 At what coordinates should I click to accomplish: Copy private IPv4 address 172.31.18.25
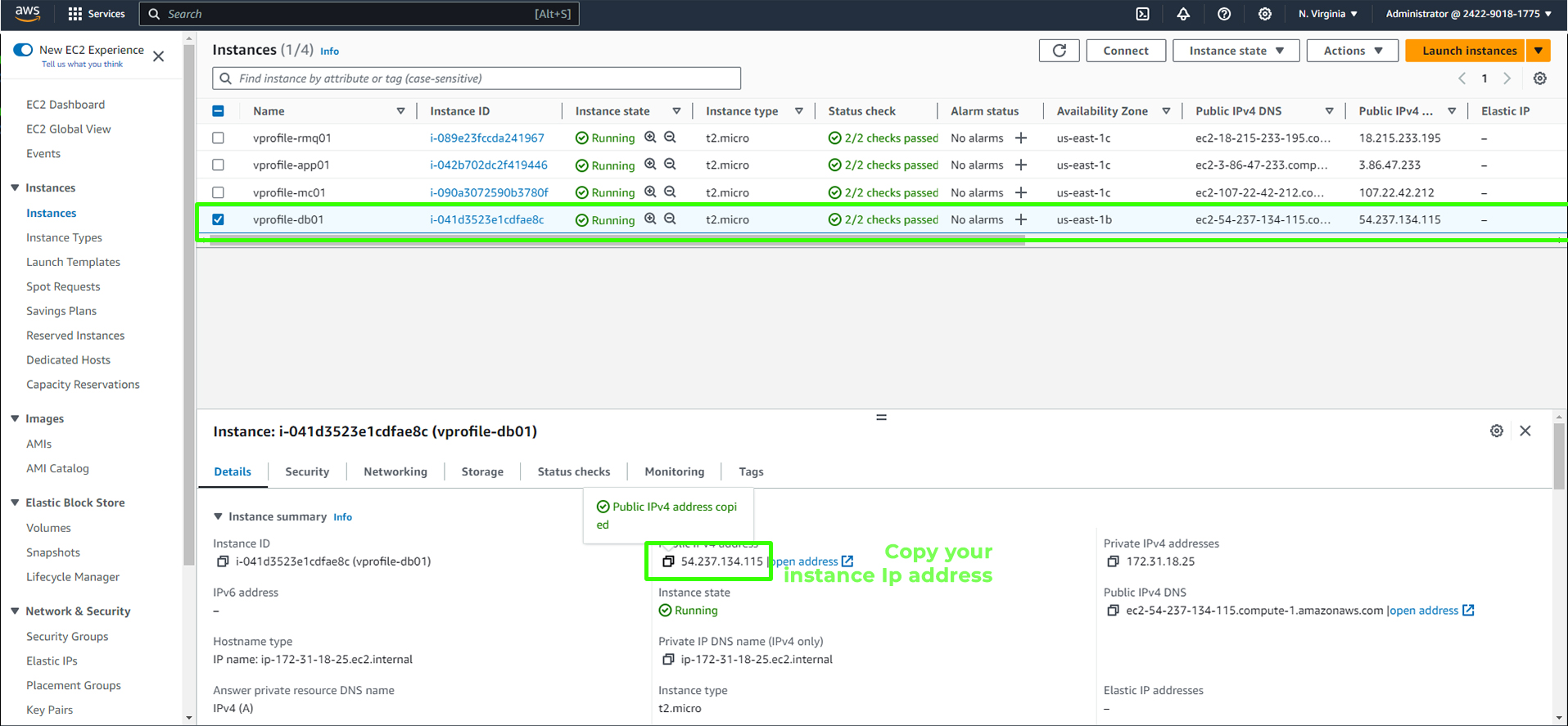tap(1113, 561)
